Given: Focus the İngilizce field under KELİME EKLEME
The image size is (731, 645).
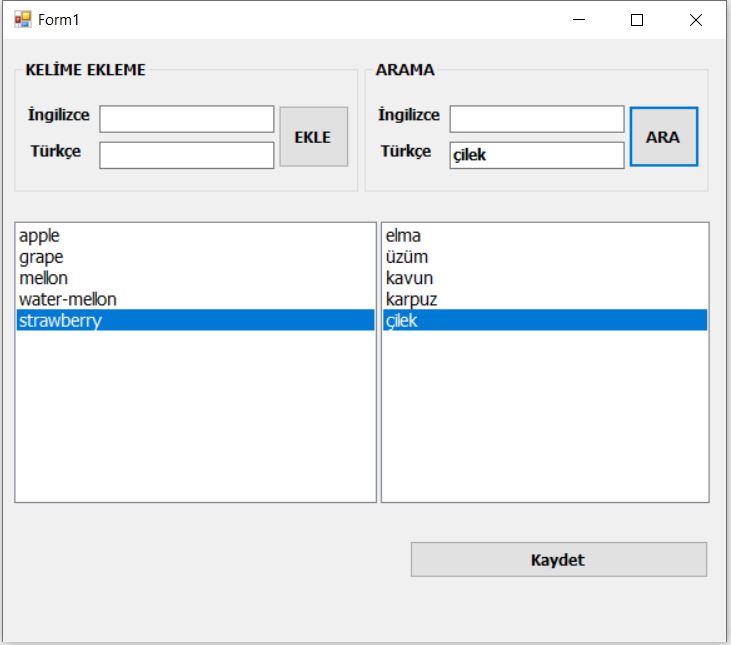Looking at the screenshot, I should coord(186,119).
